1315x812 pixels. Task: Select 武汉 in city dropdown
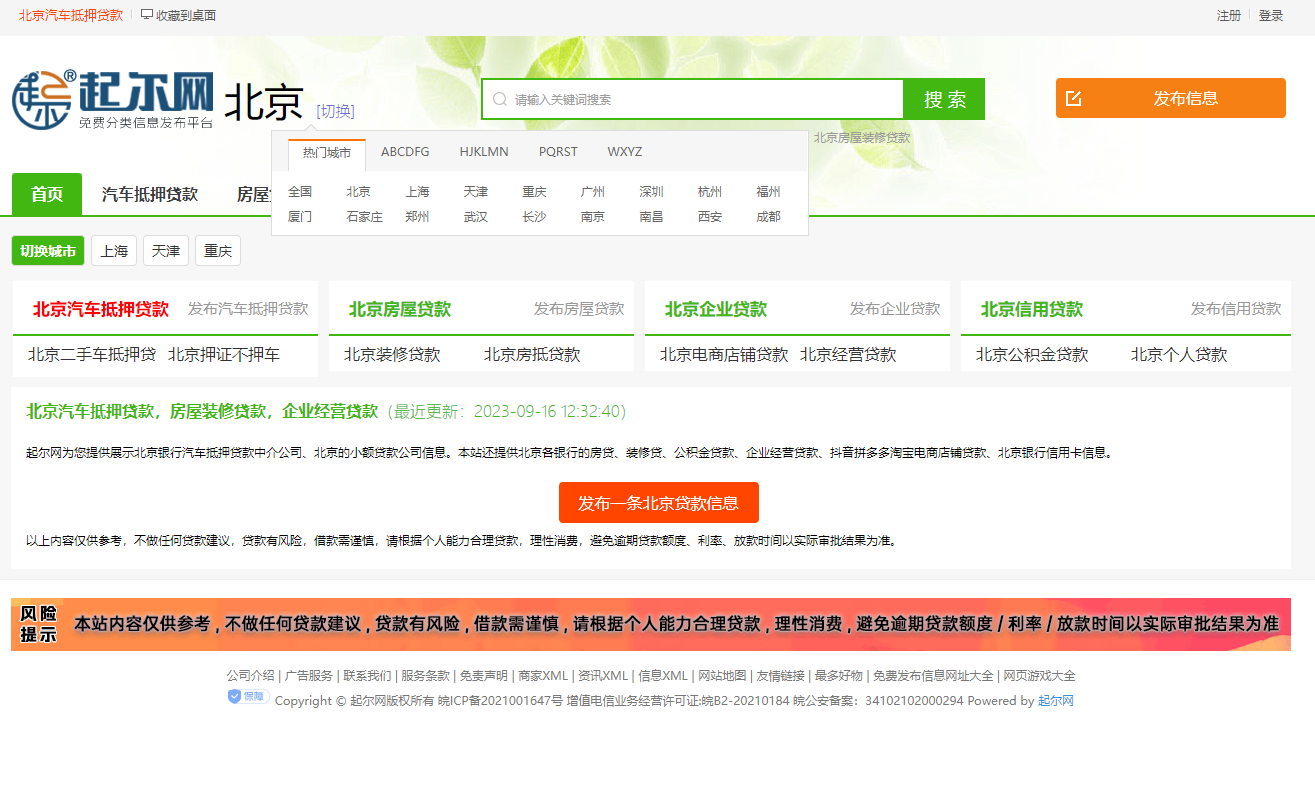475,216
